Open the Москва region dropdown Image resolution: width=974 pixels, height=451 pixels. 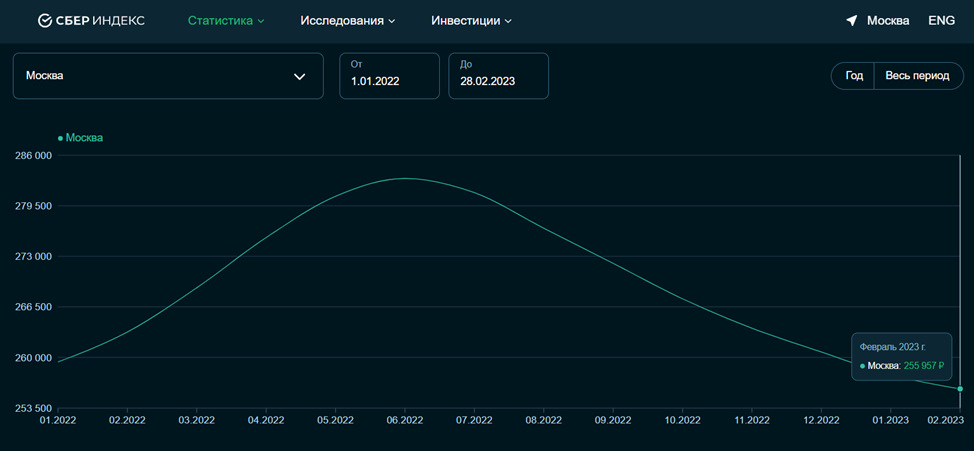[168, 76]
